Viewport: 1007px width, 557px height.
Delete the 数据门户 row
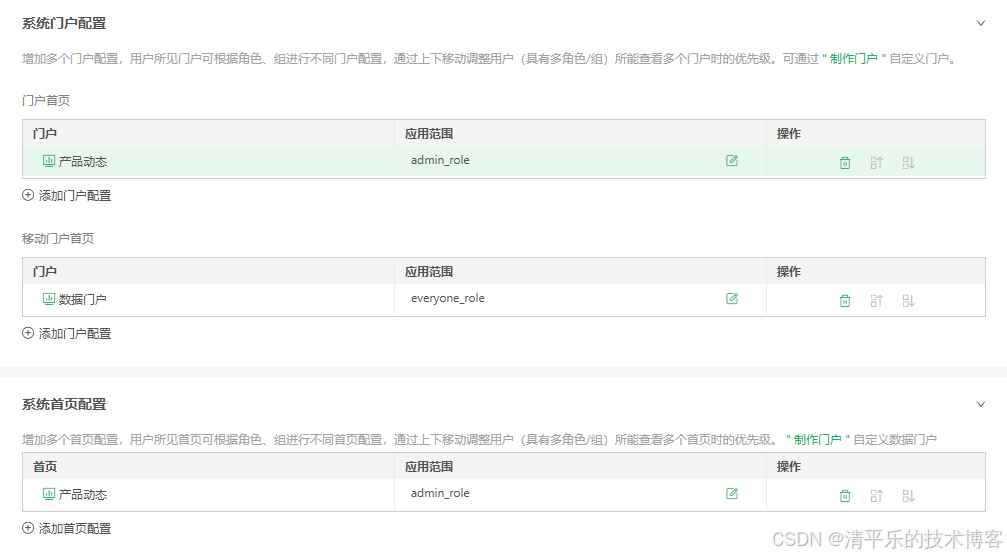click(845, 301)
